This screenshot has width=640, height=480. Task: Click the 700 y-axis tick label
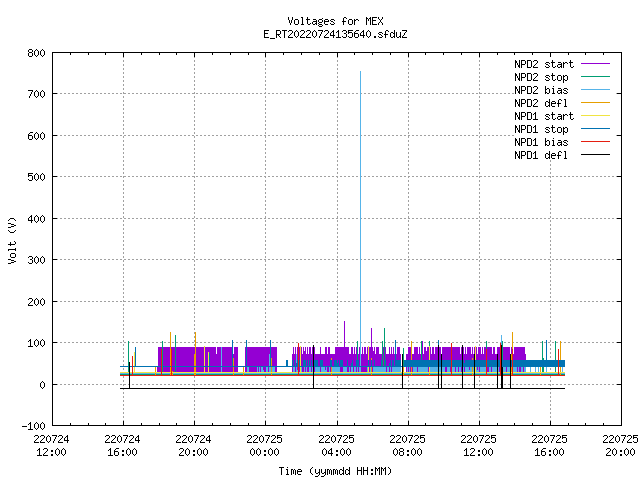point(36,94)
